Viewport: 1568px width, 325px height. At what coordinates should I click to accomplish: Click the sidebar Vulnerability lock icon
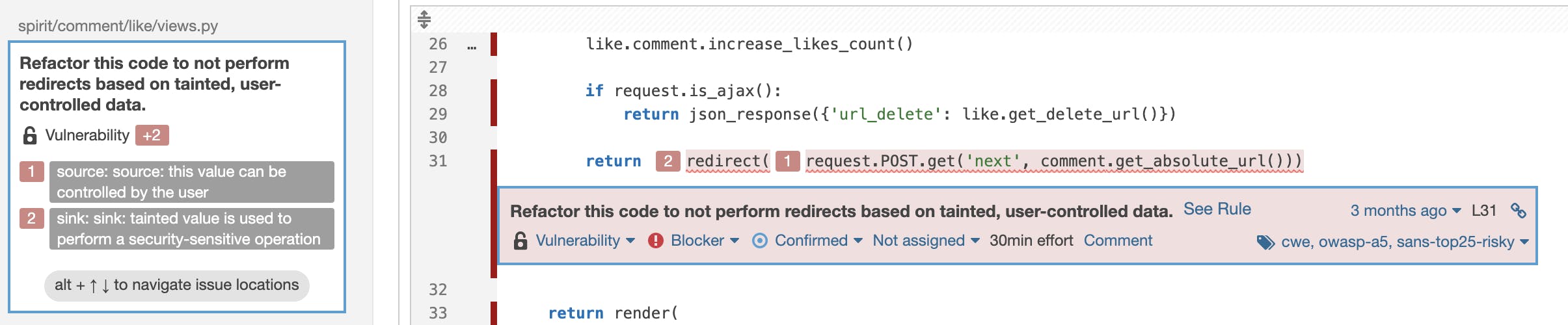(x=30, y=135)
